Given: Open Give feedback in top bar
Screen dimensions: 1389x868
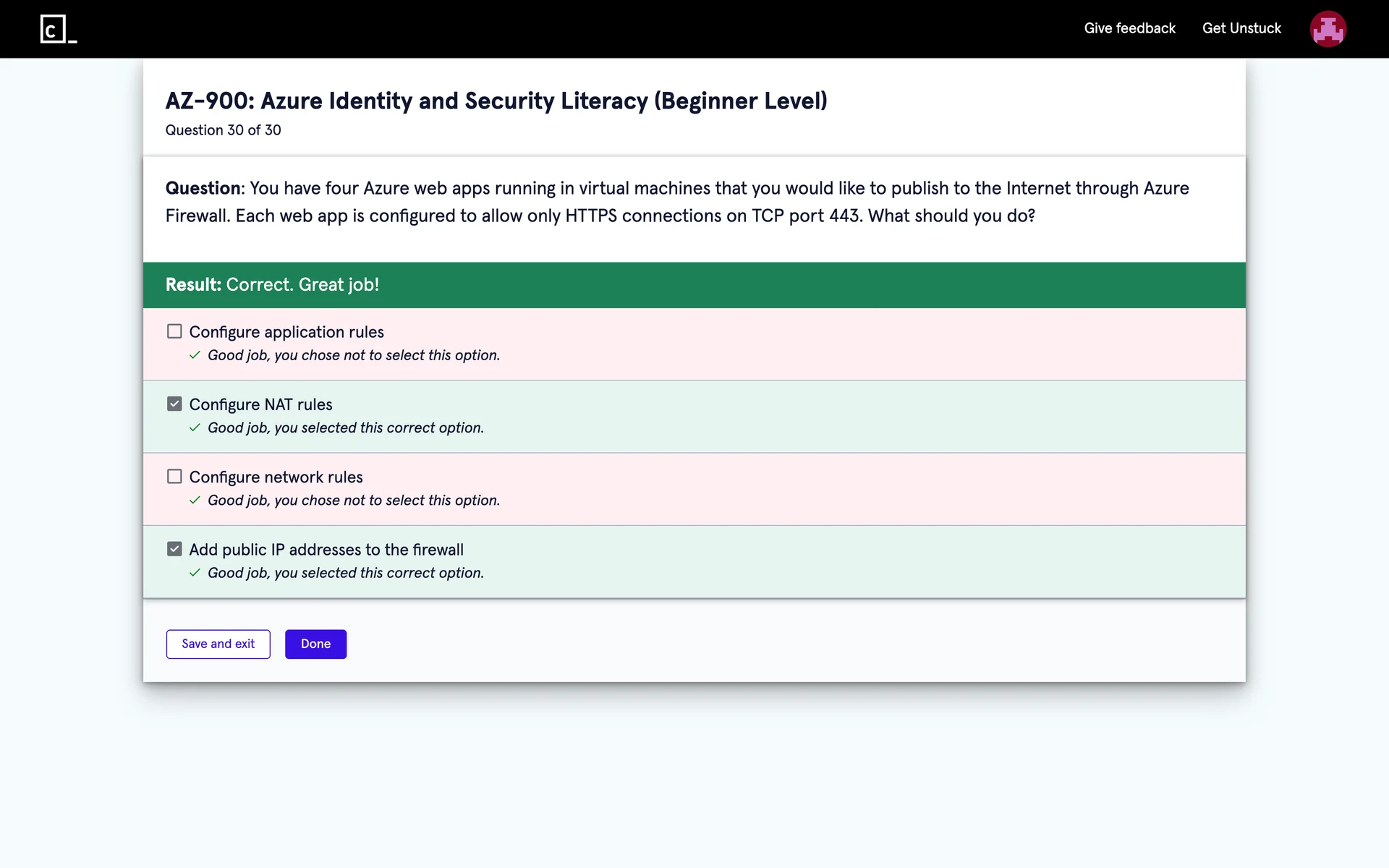Looking at the screenshot, I should pos(1129,28).
